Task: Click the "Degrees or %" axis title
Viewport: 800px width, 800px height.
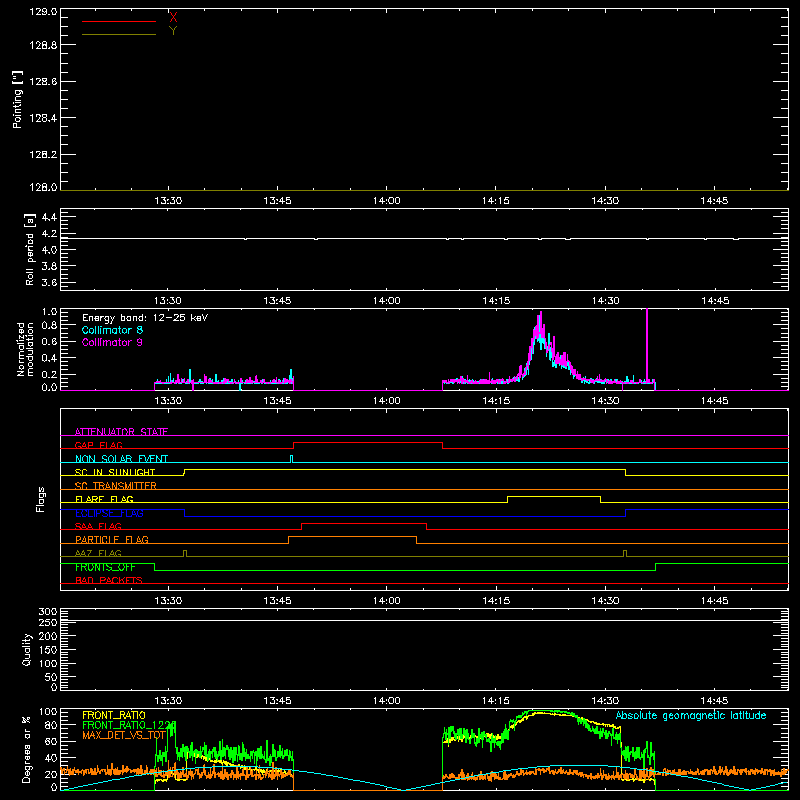Action: pos(26,749)
